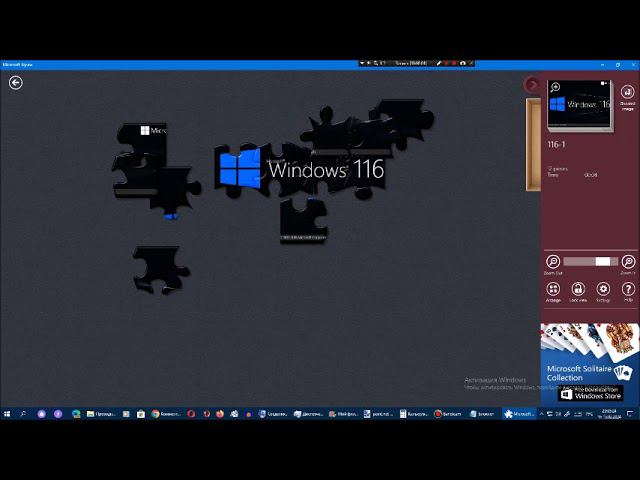Open Microsoft Store in taskbar
This screenshot has height=480, width=640.
coord(141,414)
